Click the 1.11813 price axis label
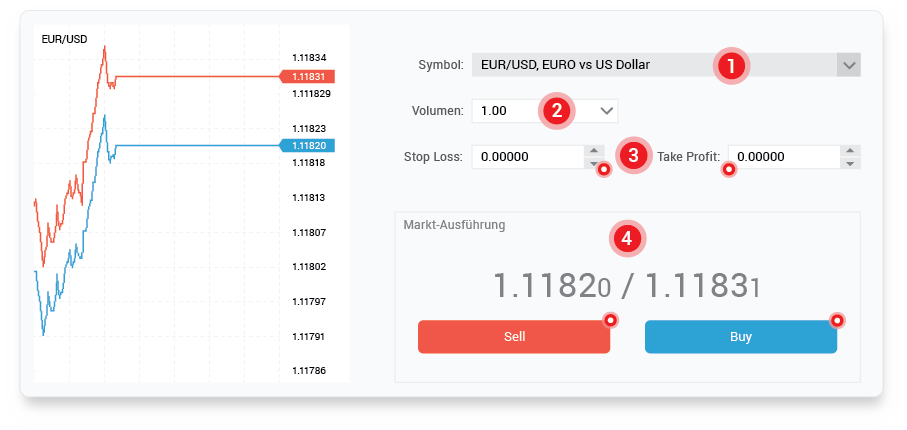907x430 pixels. [309, 198]
